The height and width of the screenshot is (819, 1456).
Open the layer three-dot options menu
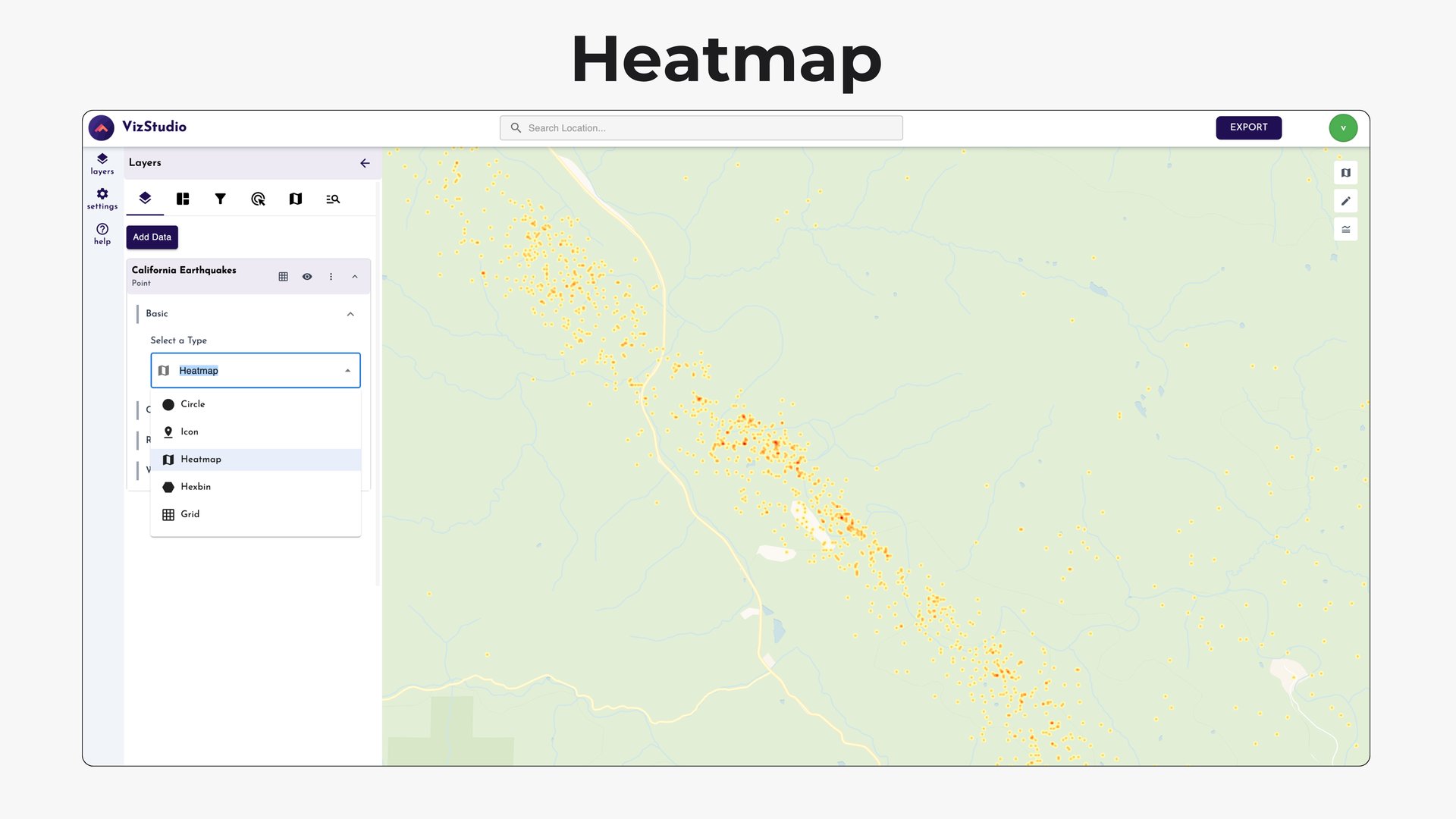(331, 277)
